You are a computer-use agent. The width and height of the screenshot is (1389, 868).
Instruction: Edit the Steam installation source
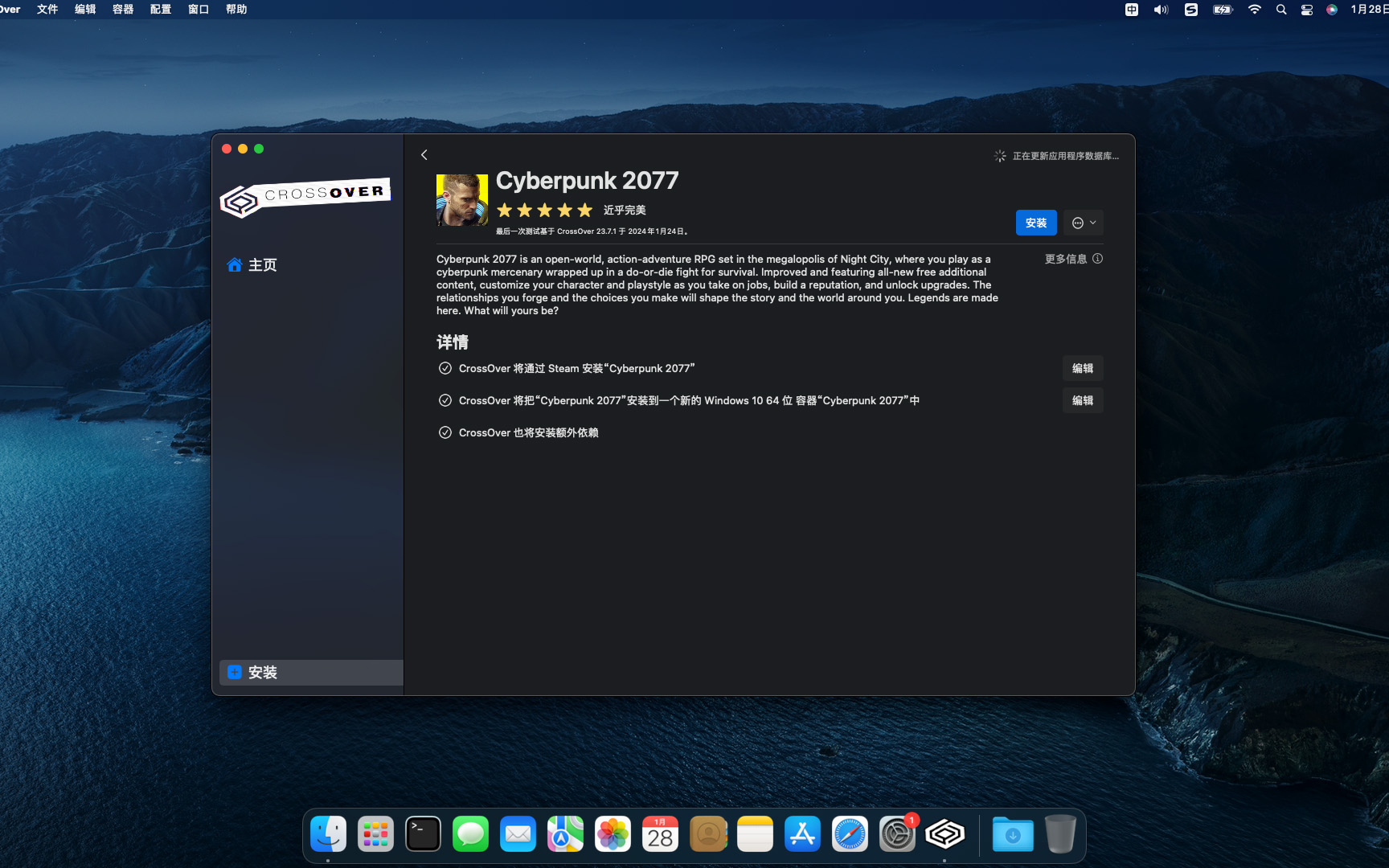(x=1082, y=368)
